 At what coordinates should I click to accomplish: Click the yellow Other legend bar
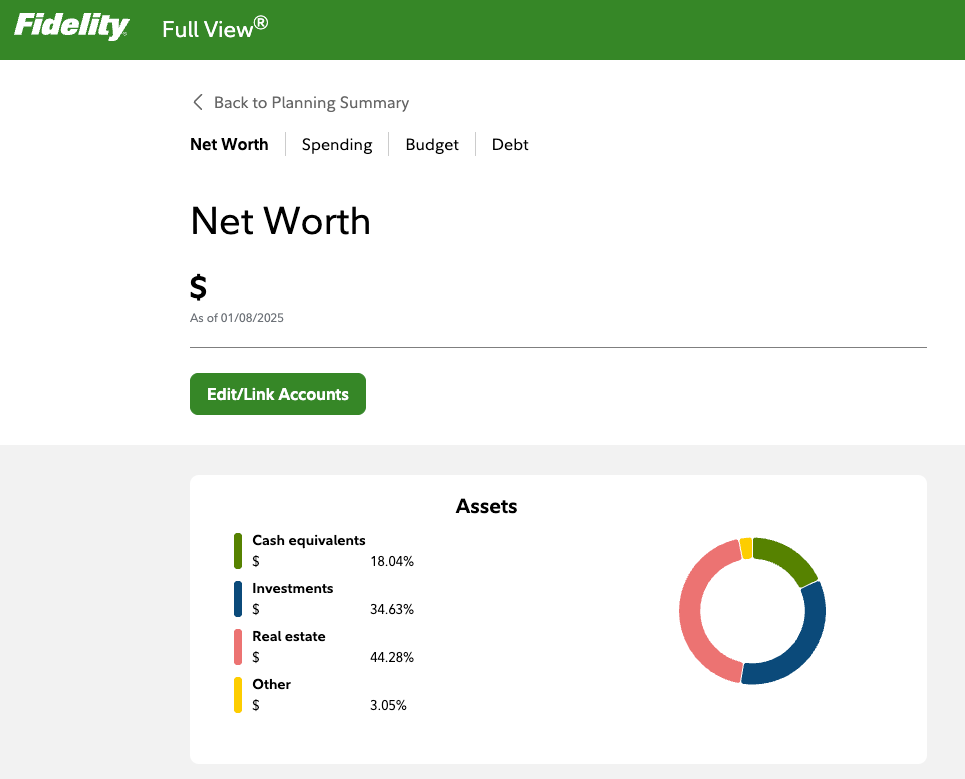(x=238, y=695)
